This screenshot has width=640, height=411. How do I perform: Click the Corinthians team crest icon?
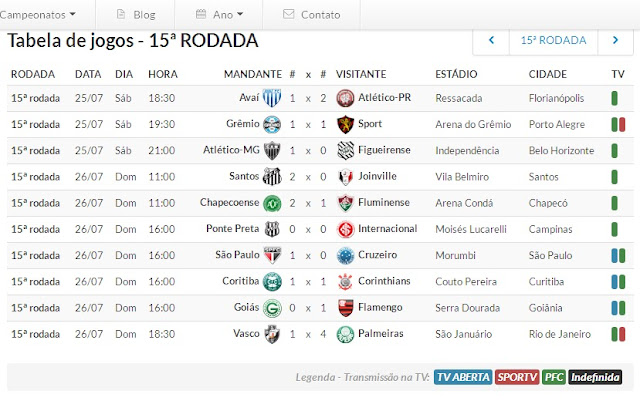click(x=345, y=281)
